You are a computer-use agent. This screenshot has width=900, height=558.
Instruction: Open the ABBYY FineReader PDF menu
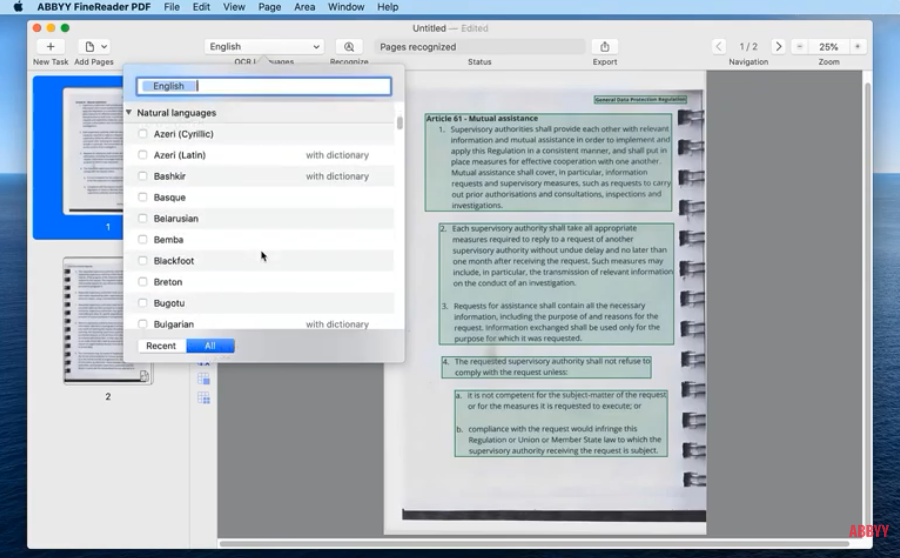point(94,7)
